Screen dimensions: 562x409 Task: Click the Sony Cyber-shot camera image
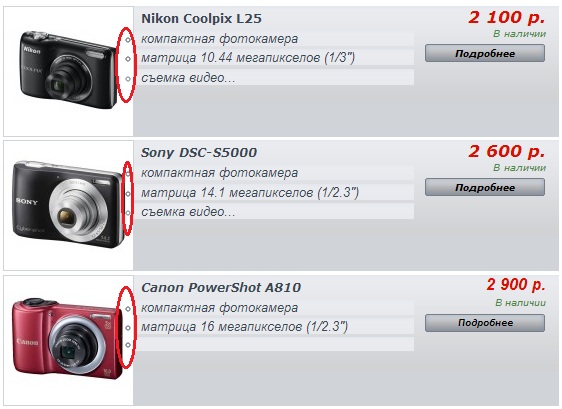(68, 204)
